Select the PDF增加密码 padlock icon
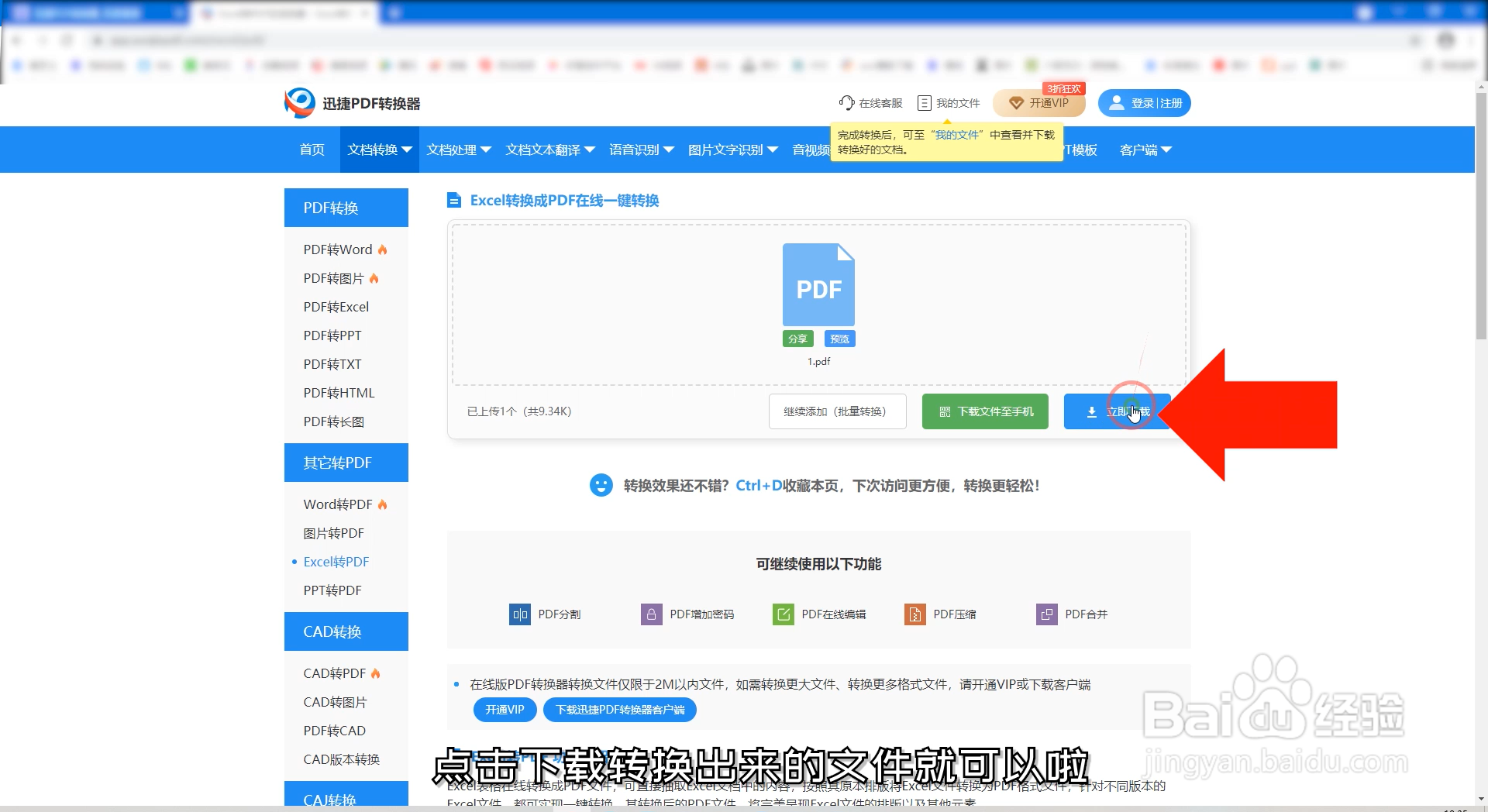 pyautogui.click(x=651, y=614)
